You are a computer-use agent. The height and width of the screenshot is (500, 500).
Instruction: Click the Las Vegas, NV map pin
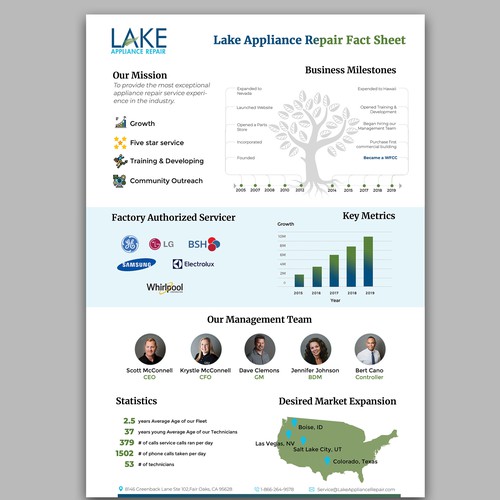[289, 434]
